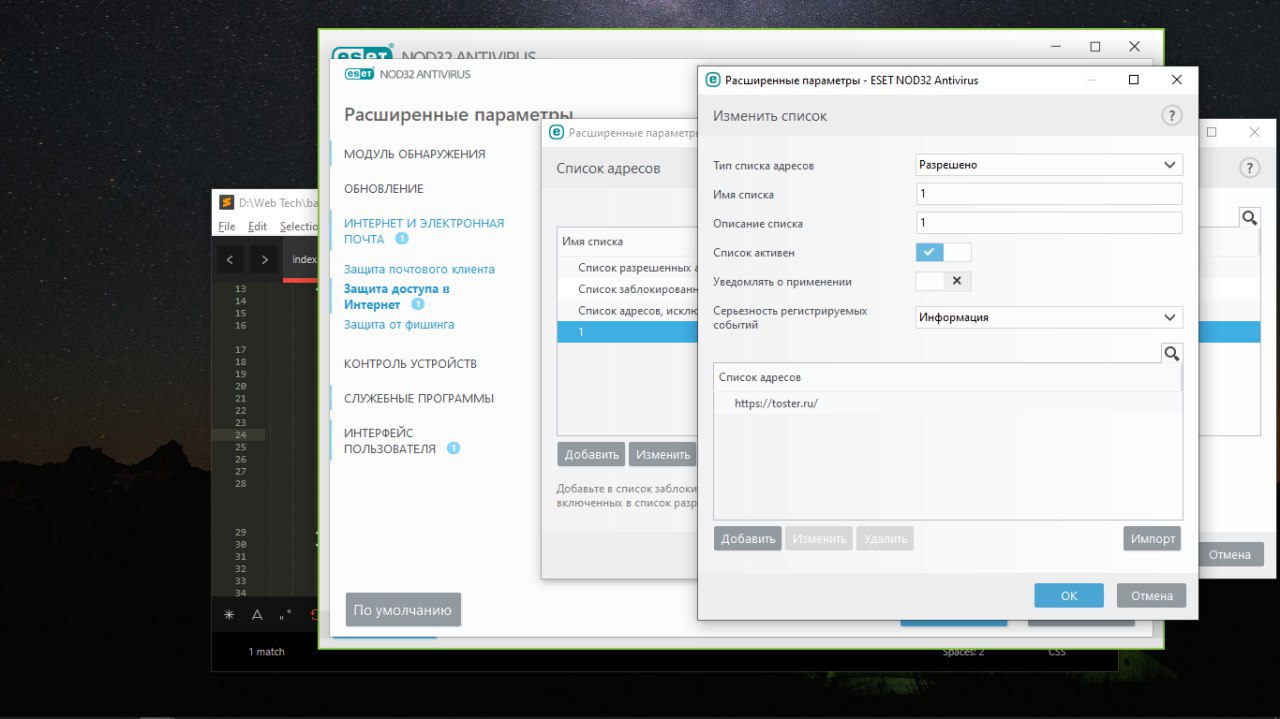Image resolution: width=1280 pixels, height=719 pixels.
Task: Click the search magnifier above Список адресов table
Action: coord(1171,353)
